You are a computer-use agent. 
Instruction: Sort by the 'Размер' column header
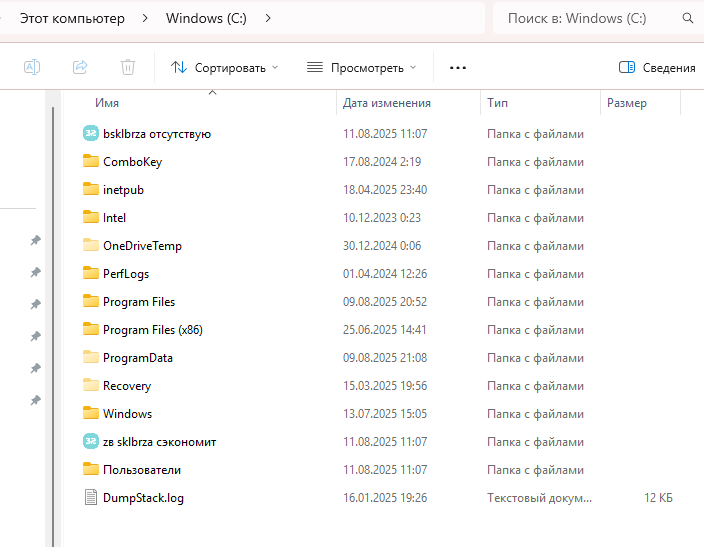pos(627,103)
